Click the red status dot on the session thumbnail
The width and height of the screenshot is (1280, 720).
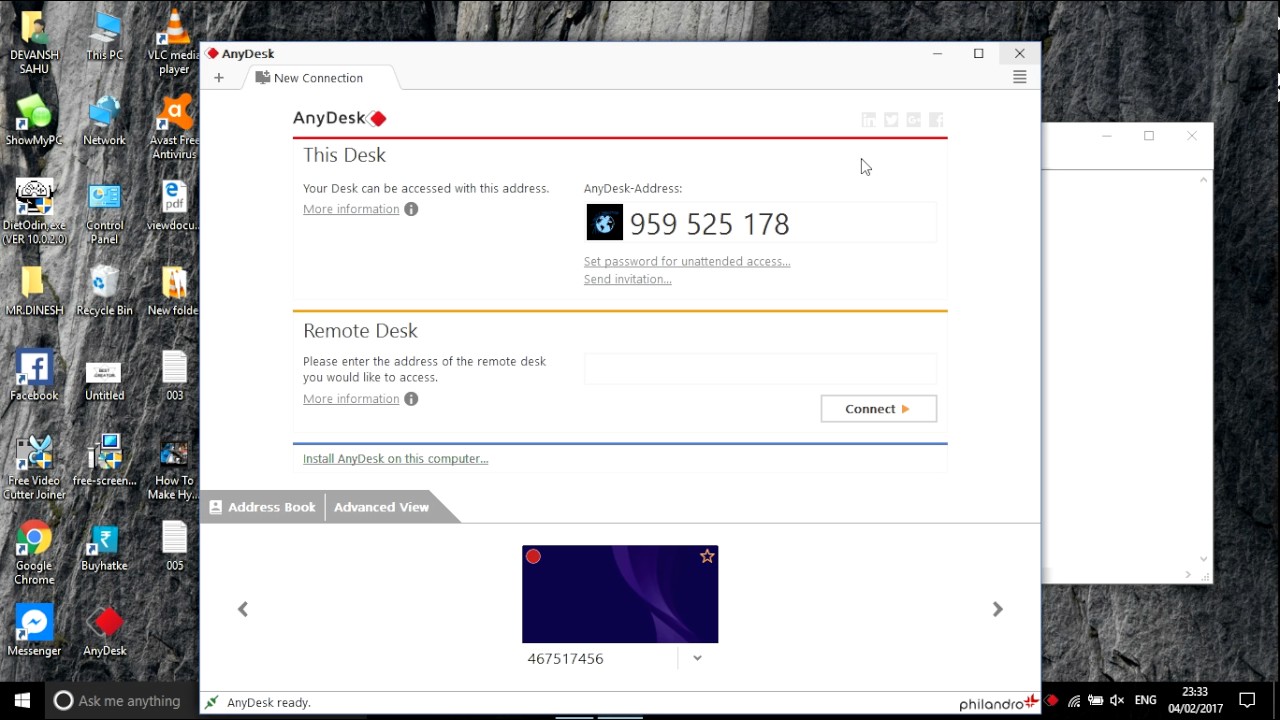[x=533, y=556]
